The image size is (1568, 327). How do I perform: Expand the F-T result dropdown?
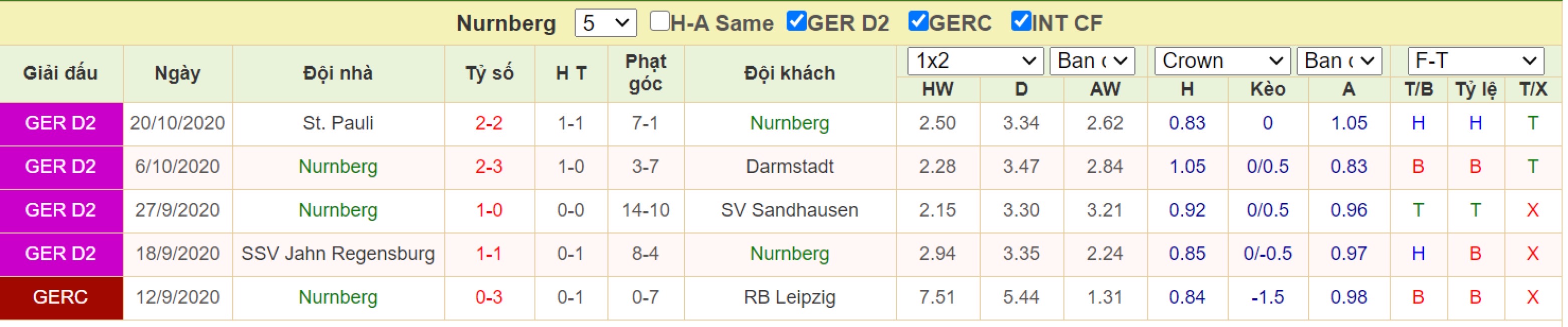tap(1476, 61)
